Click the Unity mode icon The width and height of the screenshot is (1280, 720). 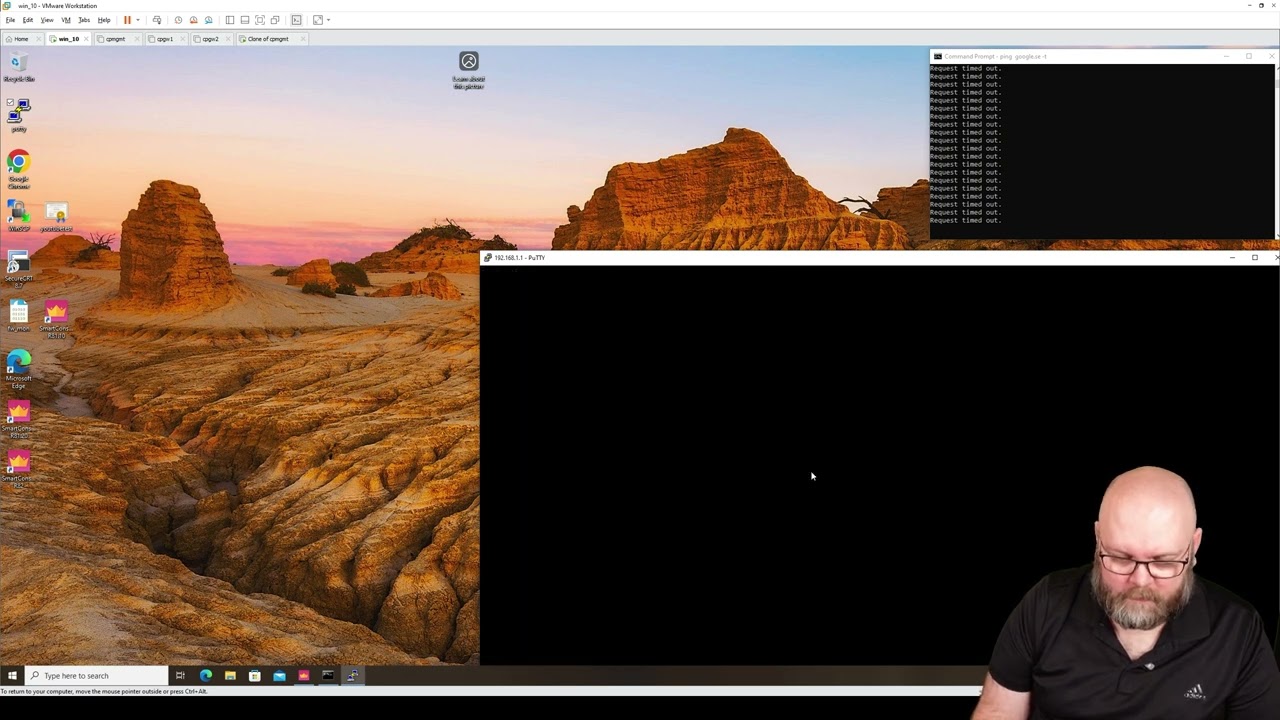[x=275, y=20]
